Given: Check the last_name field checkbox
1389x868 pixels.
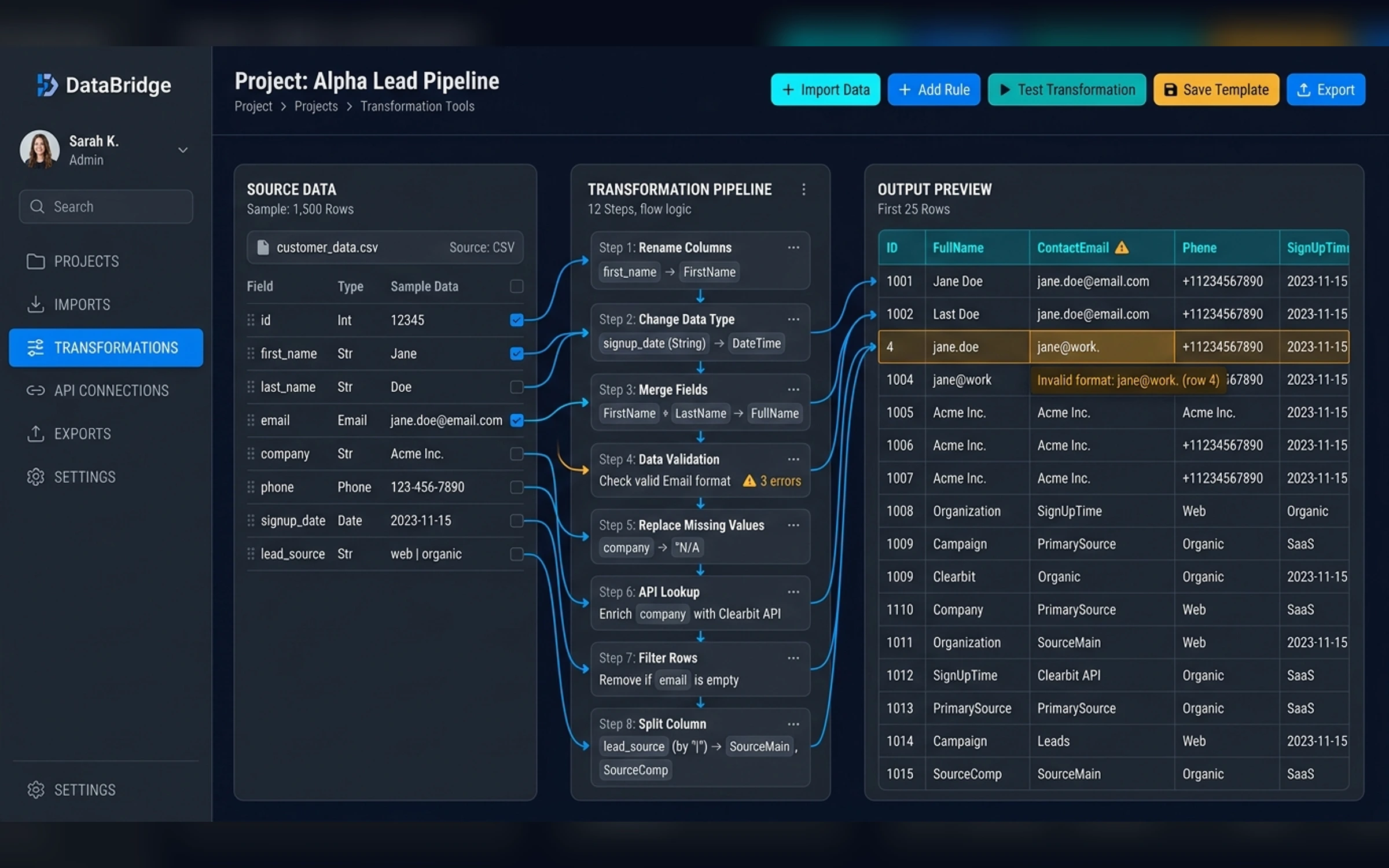Looking at the screenshot, I should click(517, 387).
